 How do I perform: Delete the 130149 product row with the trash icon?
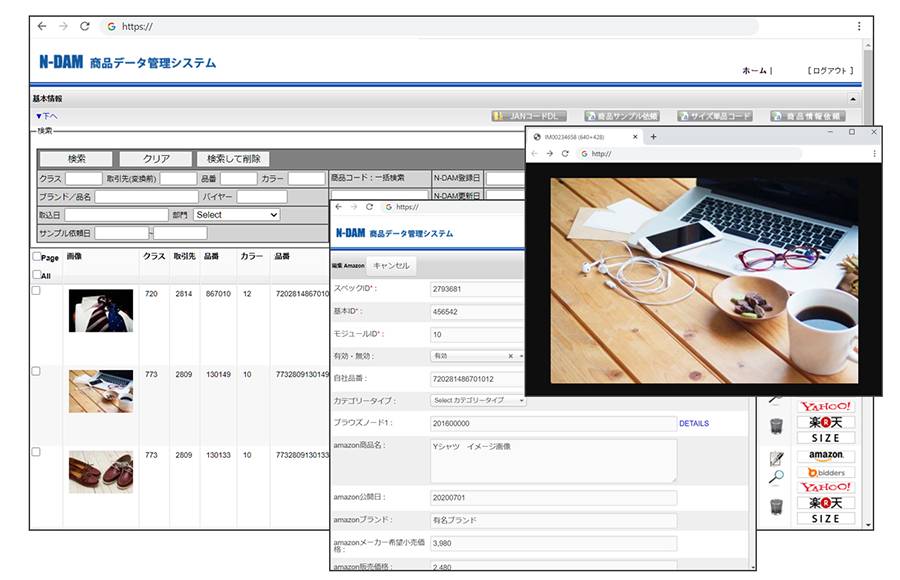tap(776, 426)
